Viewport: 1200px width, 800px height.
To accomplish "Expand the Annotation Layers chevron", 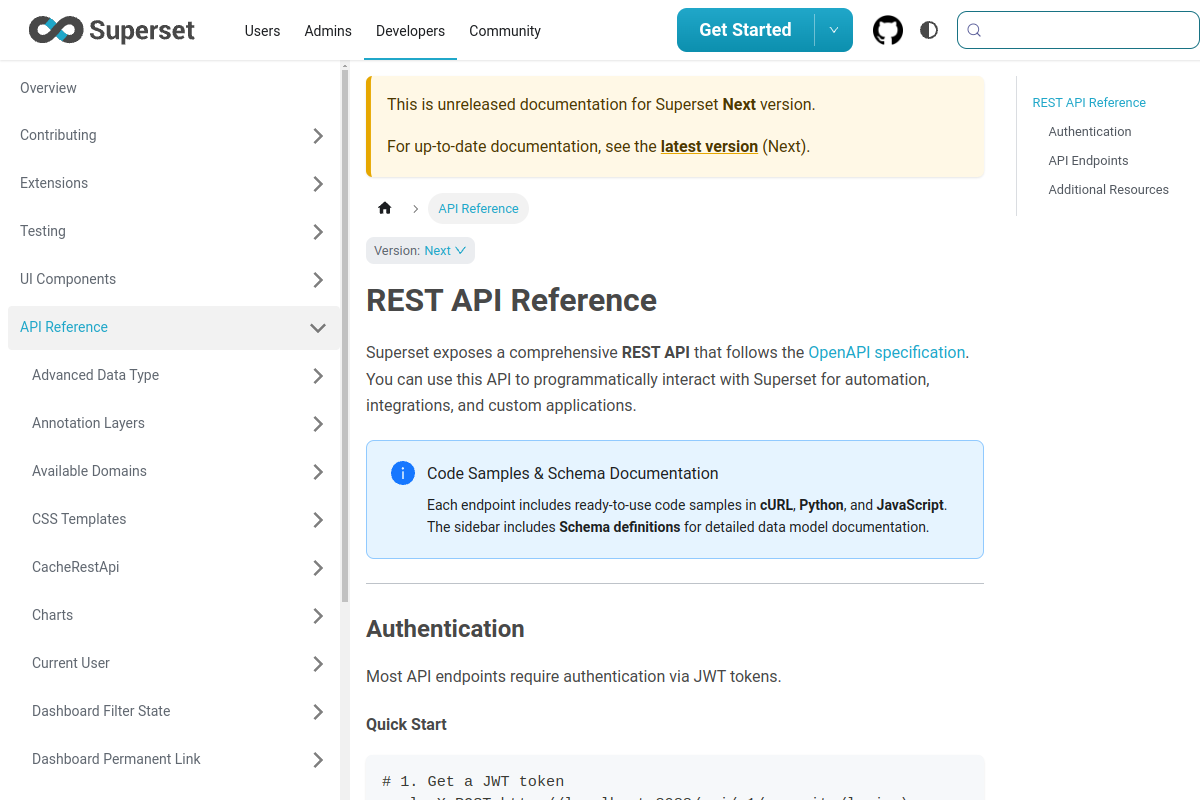I will pyautogui.click(x=318, y=424).
